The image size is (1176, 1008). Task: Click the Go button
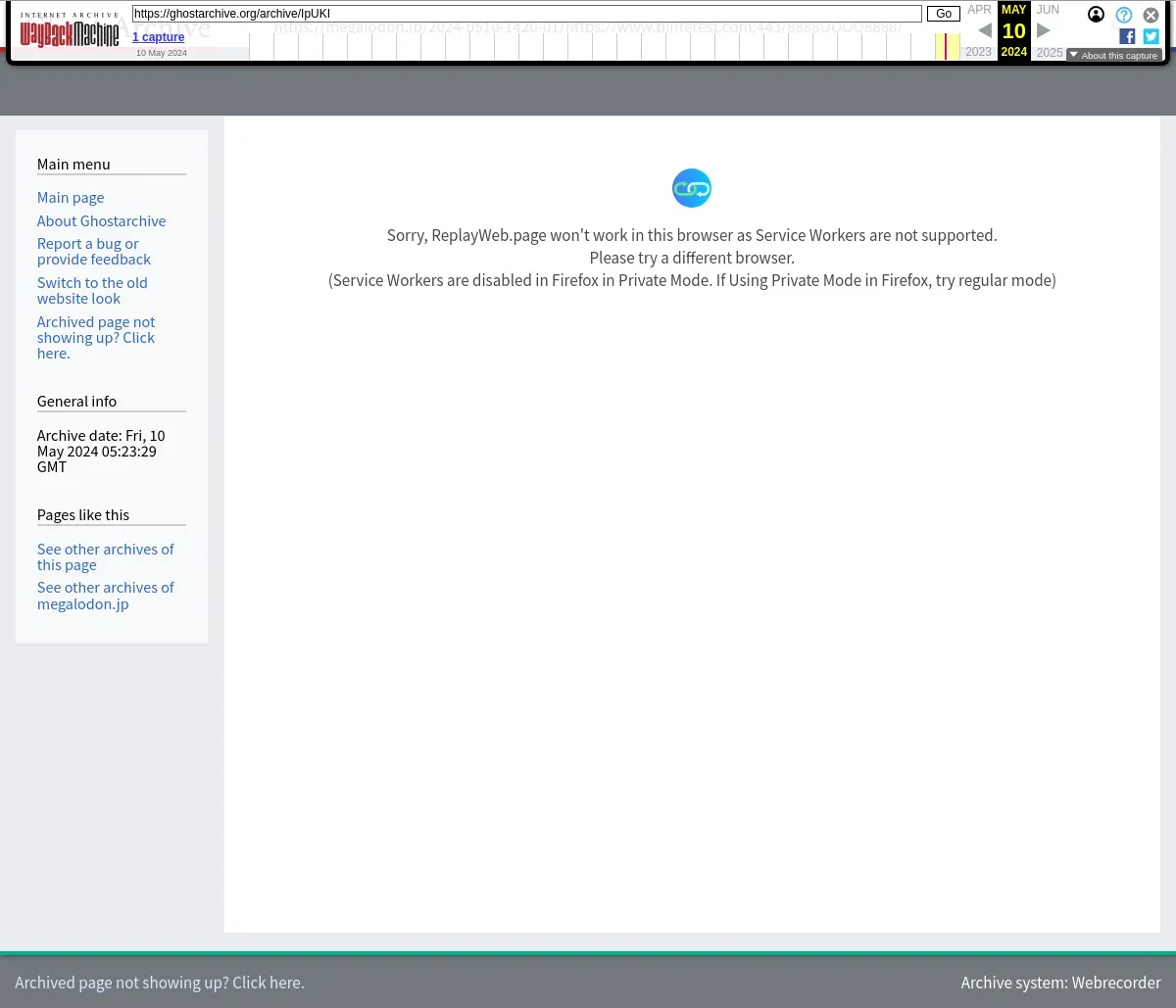[944, 14]
